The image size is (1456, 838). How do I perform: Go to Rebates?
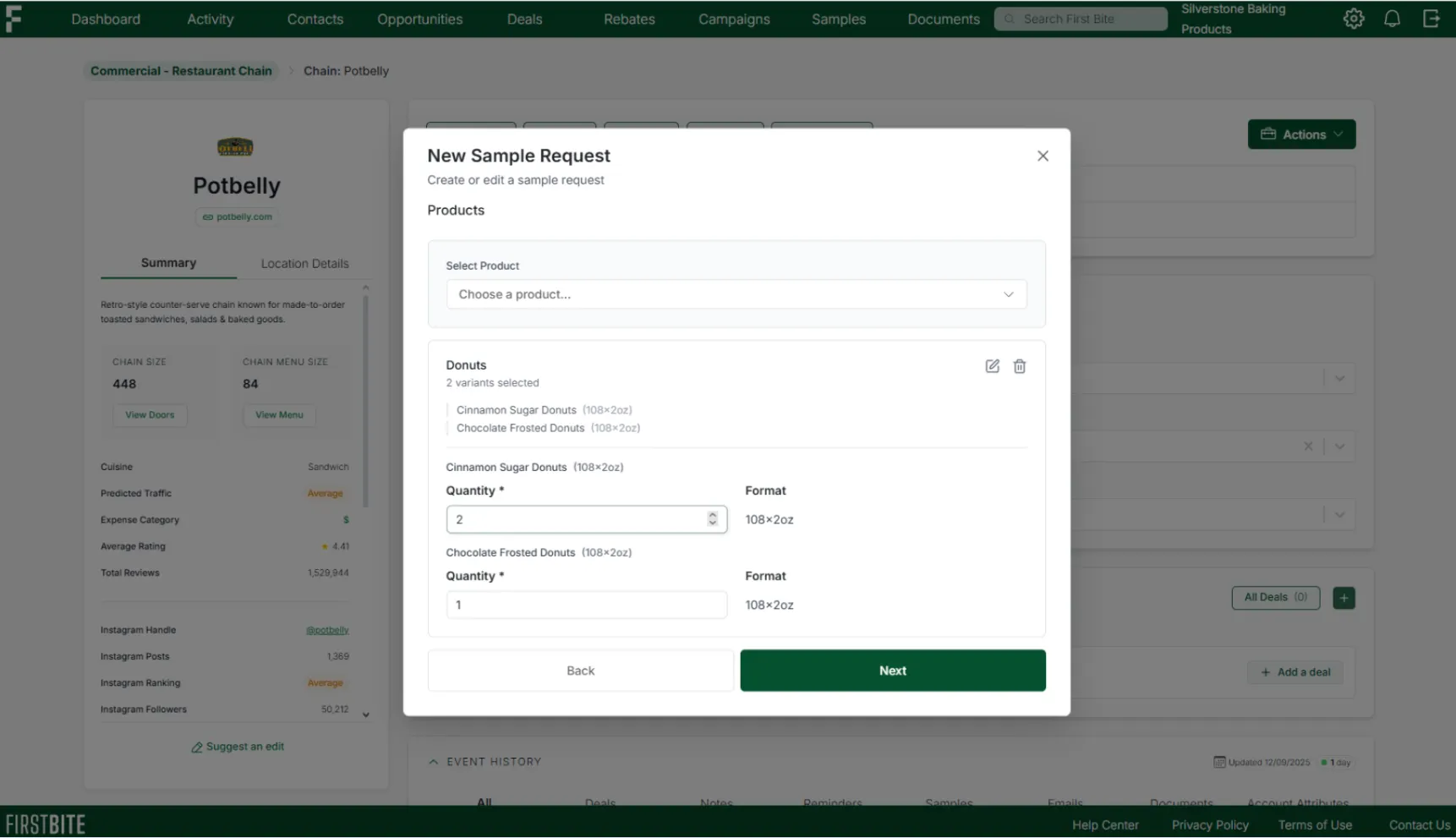(629, 19)
